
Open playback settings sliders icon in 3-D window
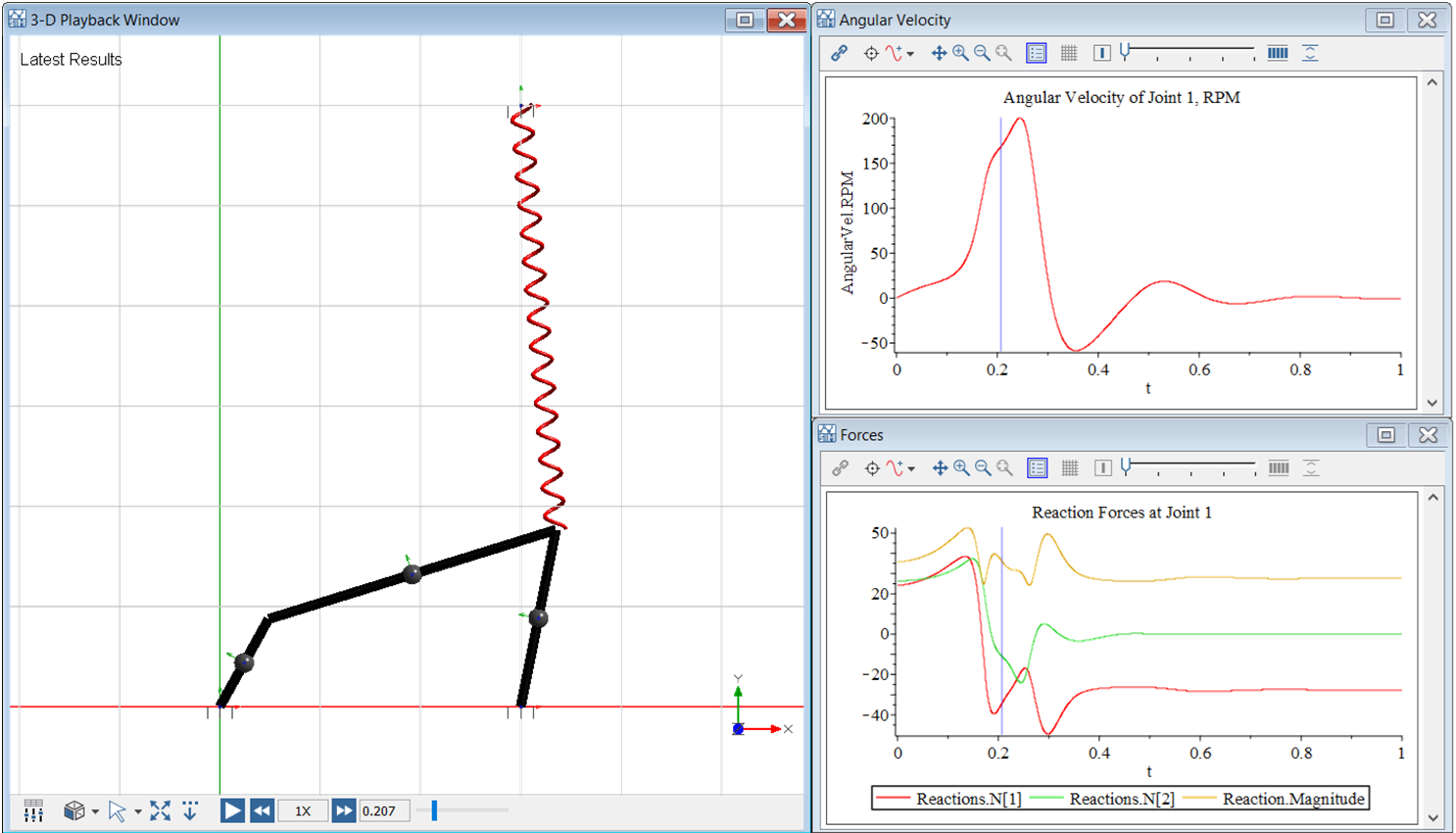pos(33,810)
